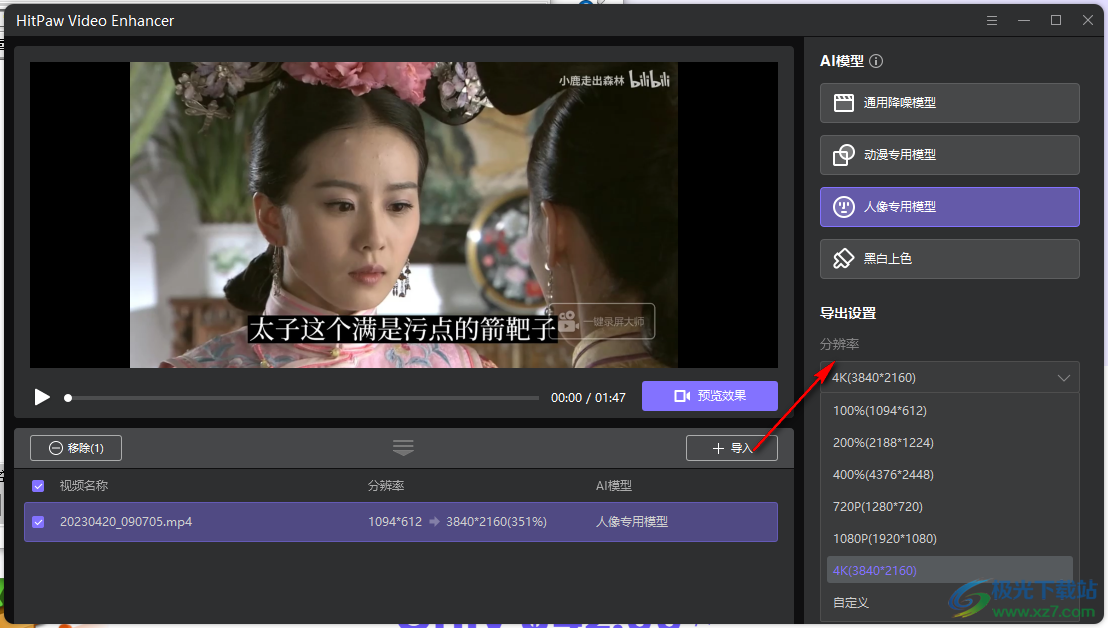The width and height of the screenshot is (1108, 628).
Task: Choose 1080P(1920*1080) resolution option
Action: [x=949, y=538]
